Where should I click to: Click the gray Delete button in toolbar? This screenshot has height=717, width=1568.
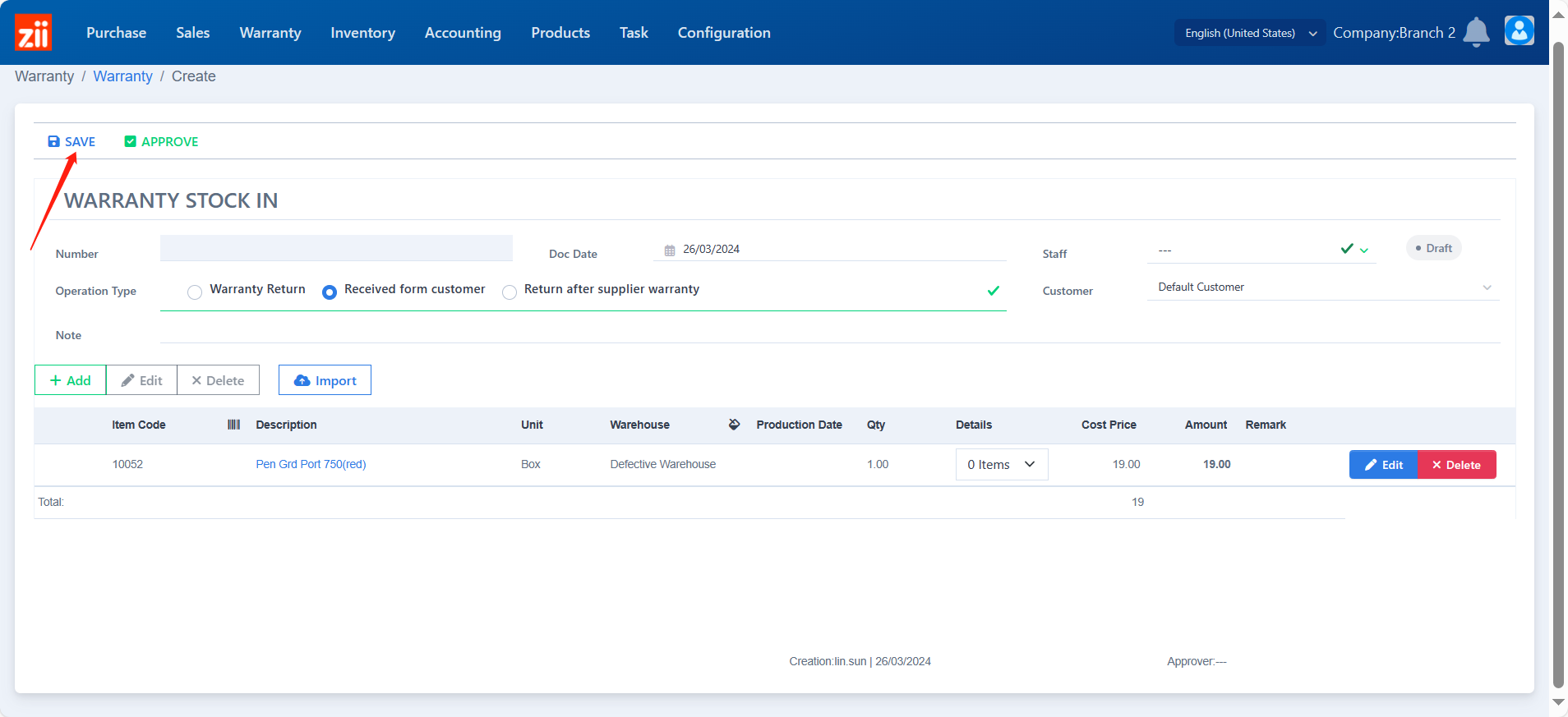(218, 380)
